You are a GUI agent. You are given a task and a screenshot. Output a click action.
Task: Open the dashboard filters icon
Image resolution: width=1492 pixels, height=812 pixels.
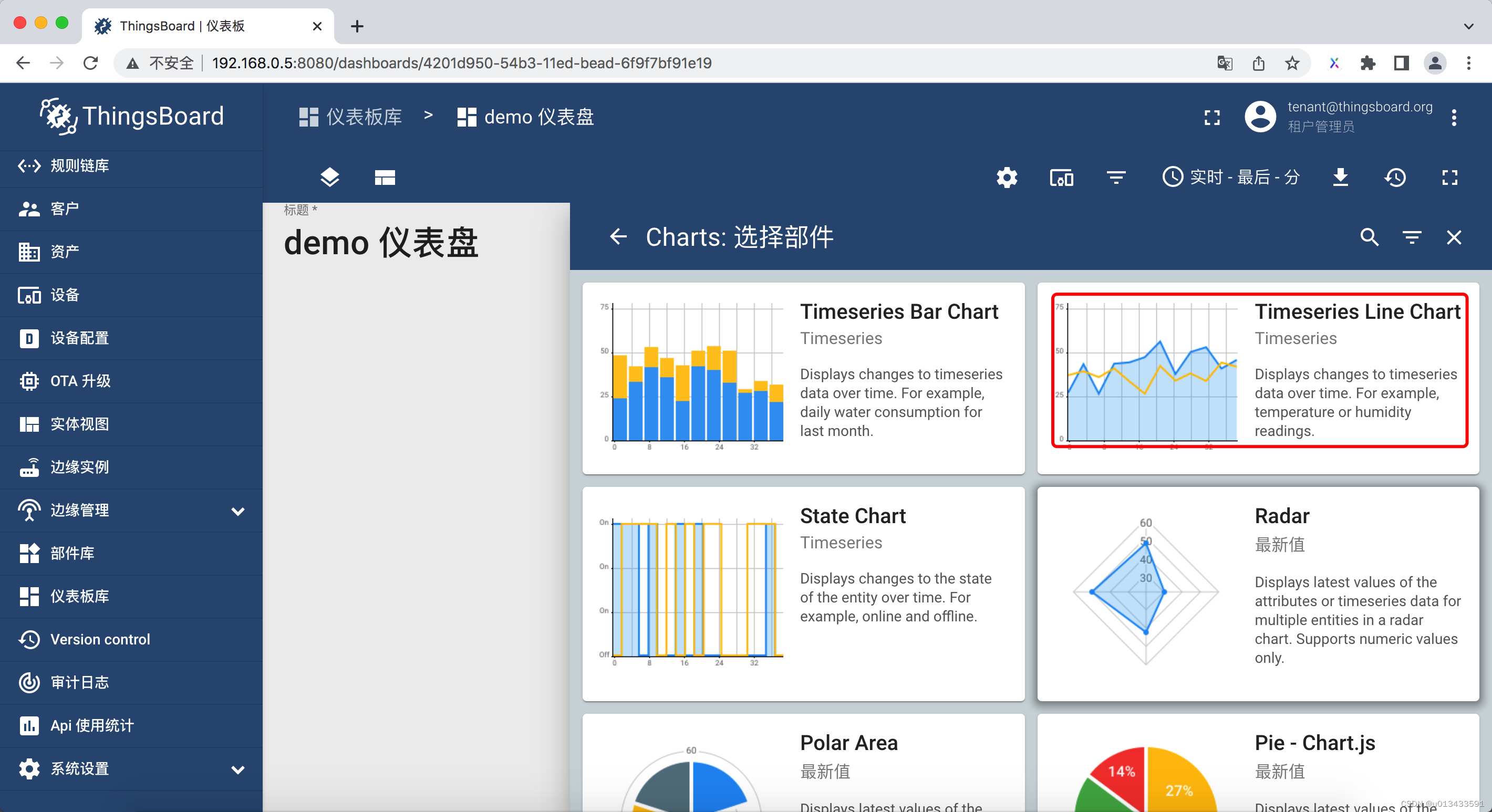click(1116, 177)
